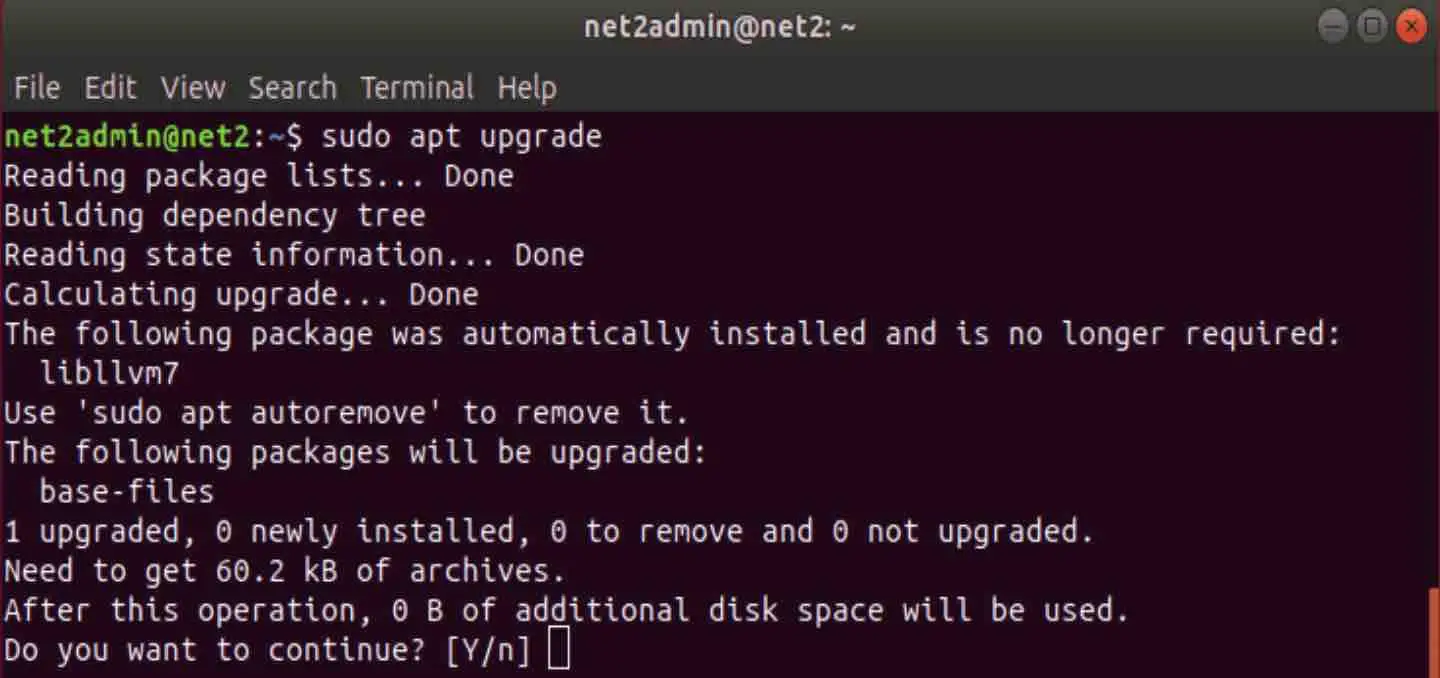Open the Search menu
This screenshot has height=678, width=1440.
tap(292, 88)
